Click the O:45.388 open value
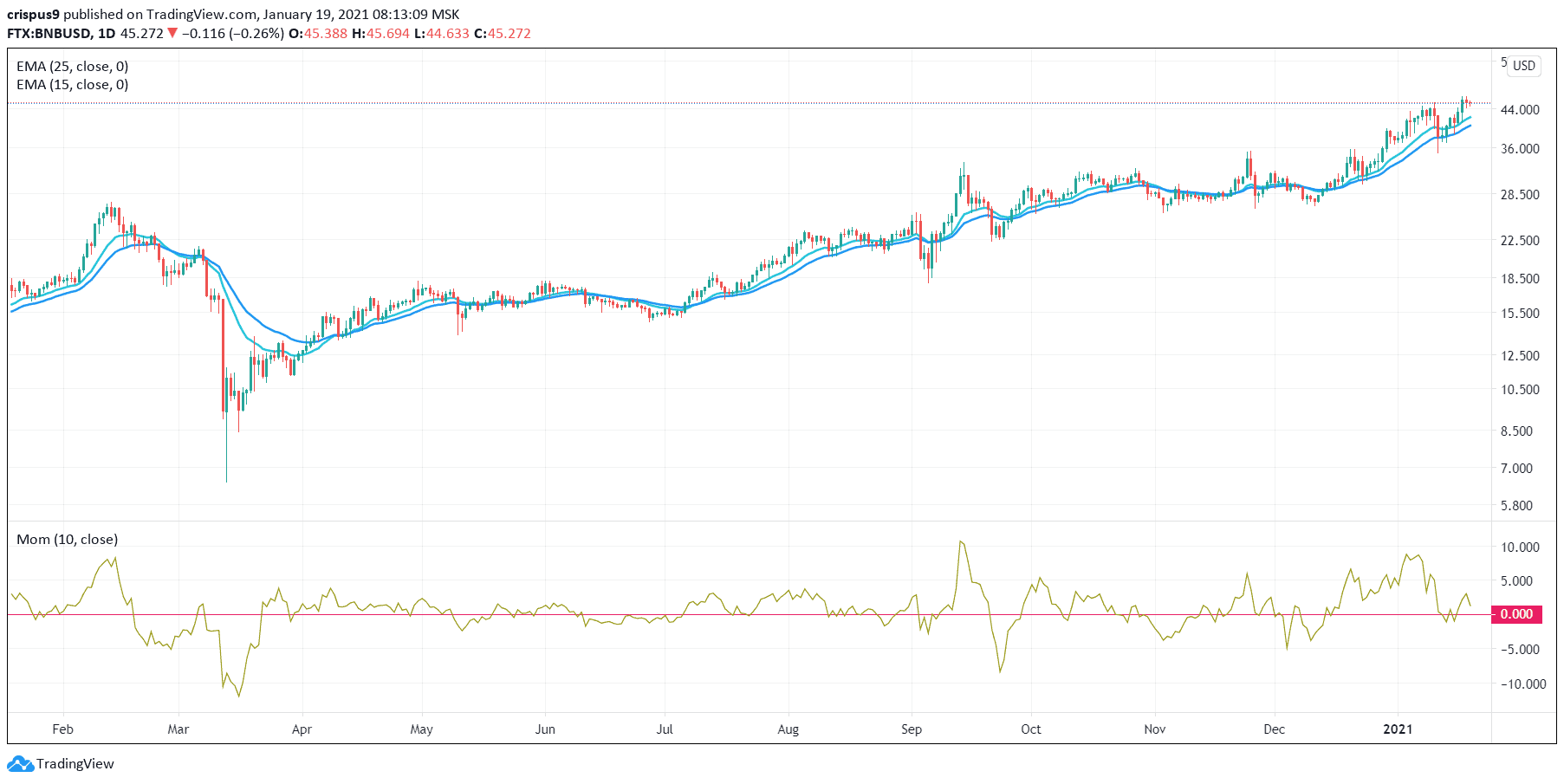This screenshot has width=1564, height=784. click(318, 34)
